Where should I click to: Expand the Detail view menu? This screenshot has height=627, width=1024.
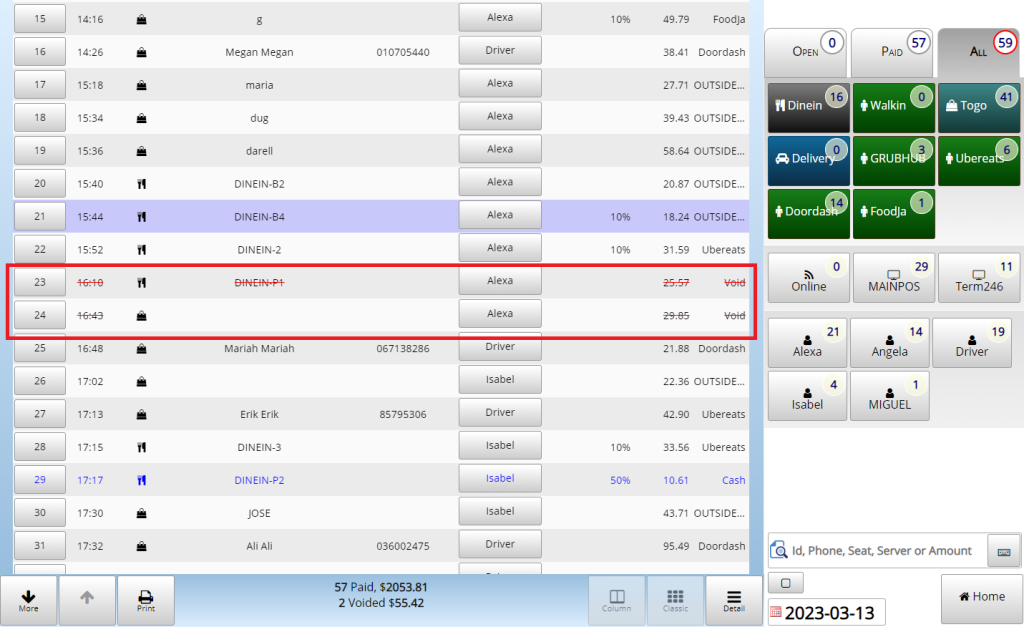click(733, 600)
